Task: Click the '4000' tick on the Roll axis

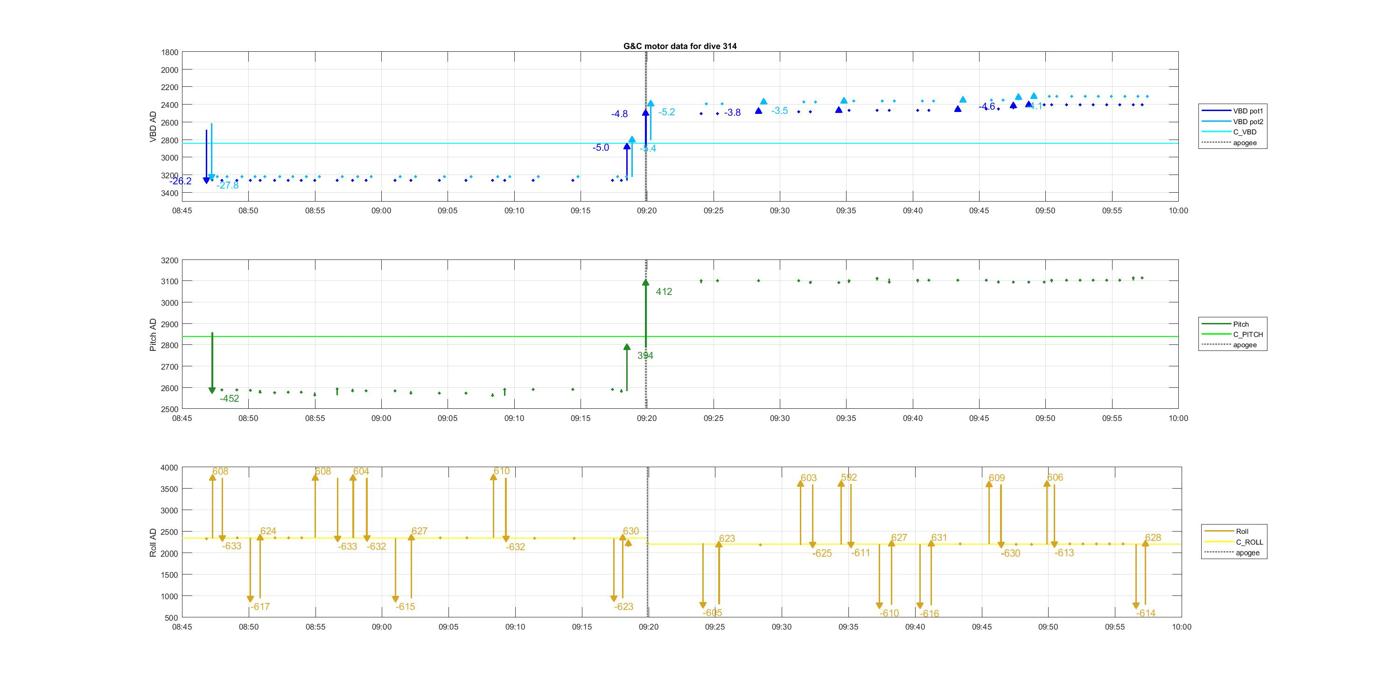Action: (x=170, y=468)
